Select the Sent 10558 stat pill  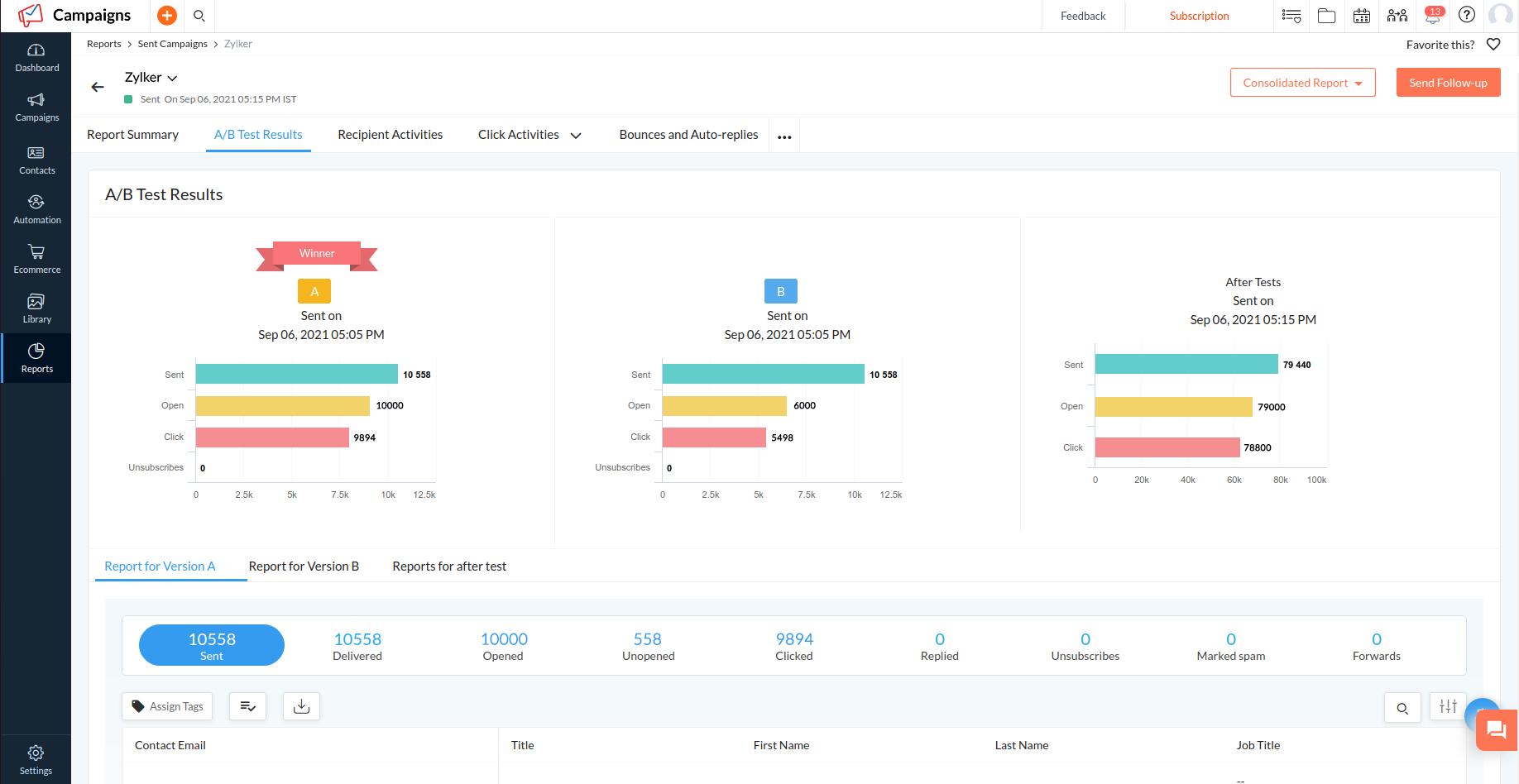[x=212, y=645]
